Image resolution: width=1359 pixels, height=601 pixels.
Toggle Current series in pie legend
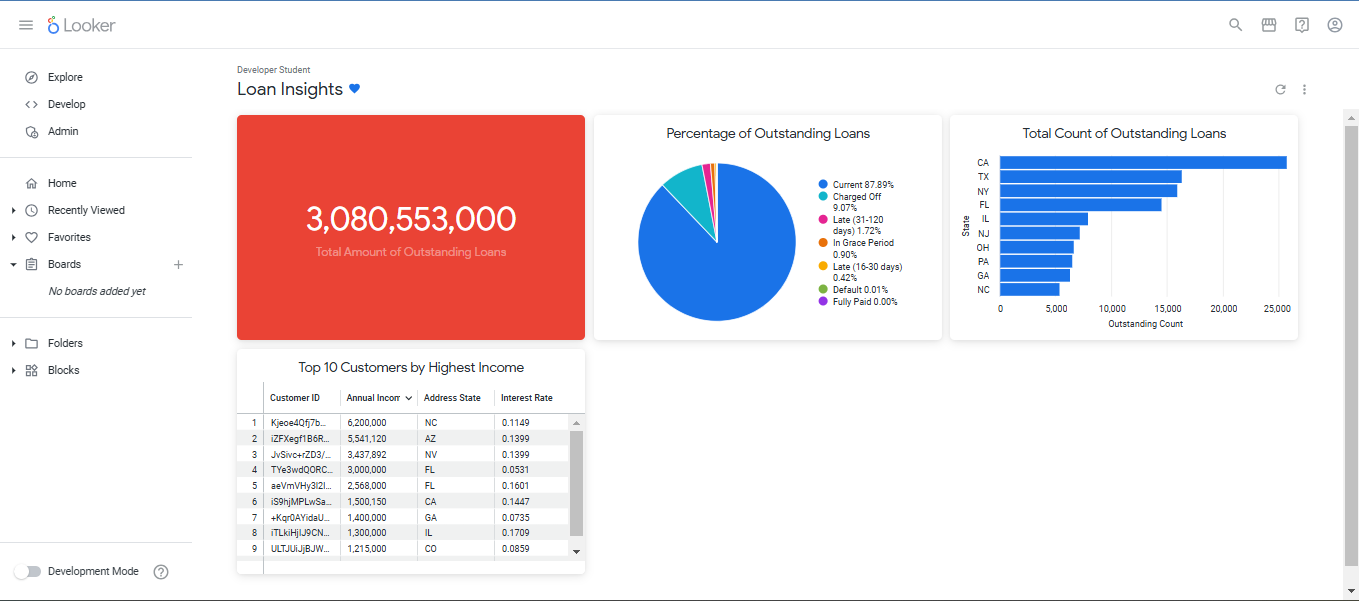click(862, 185)
